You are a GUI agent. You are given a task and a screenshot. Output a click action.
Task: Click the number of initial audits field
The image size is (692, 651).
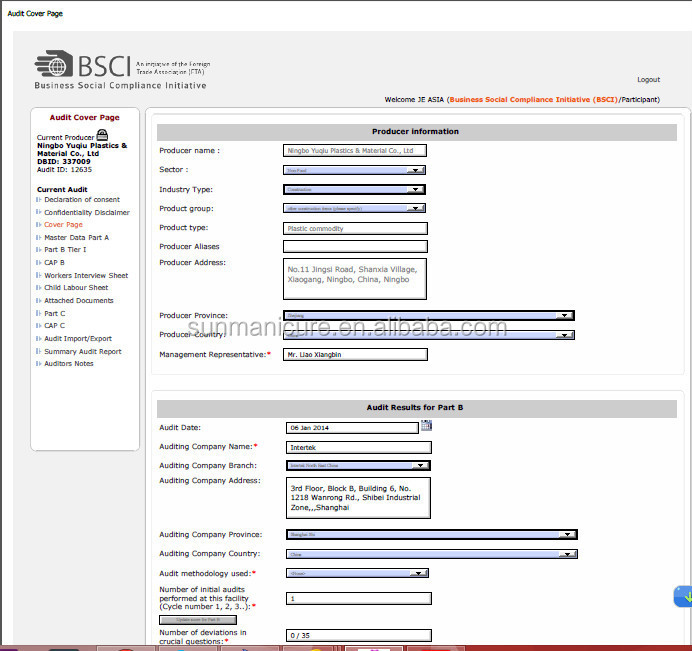tap(359, 598)
